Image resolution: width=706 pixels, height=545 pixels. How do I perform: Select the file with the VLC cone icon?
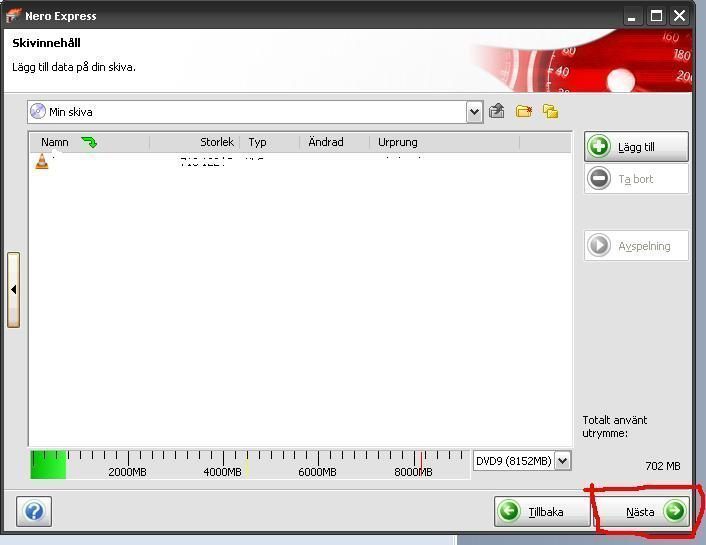click(41, 161)
